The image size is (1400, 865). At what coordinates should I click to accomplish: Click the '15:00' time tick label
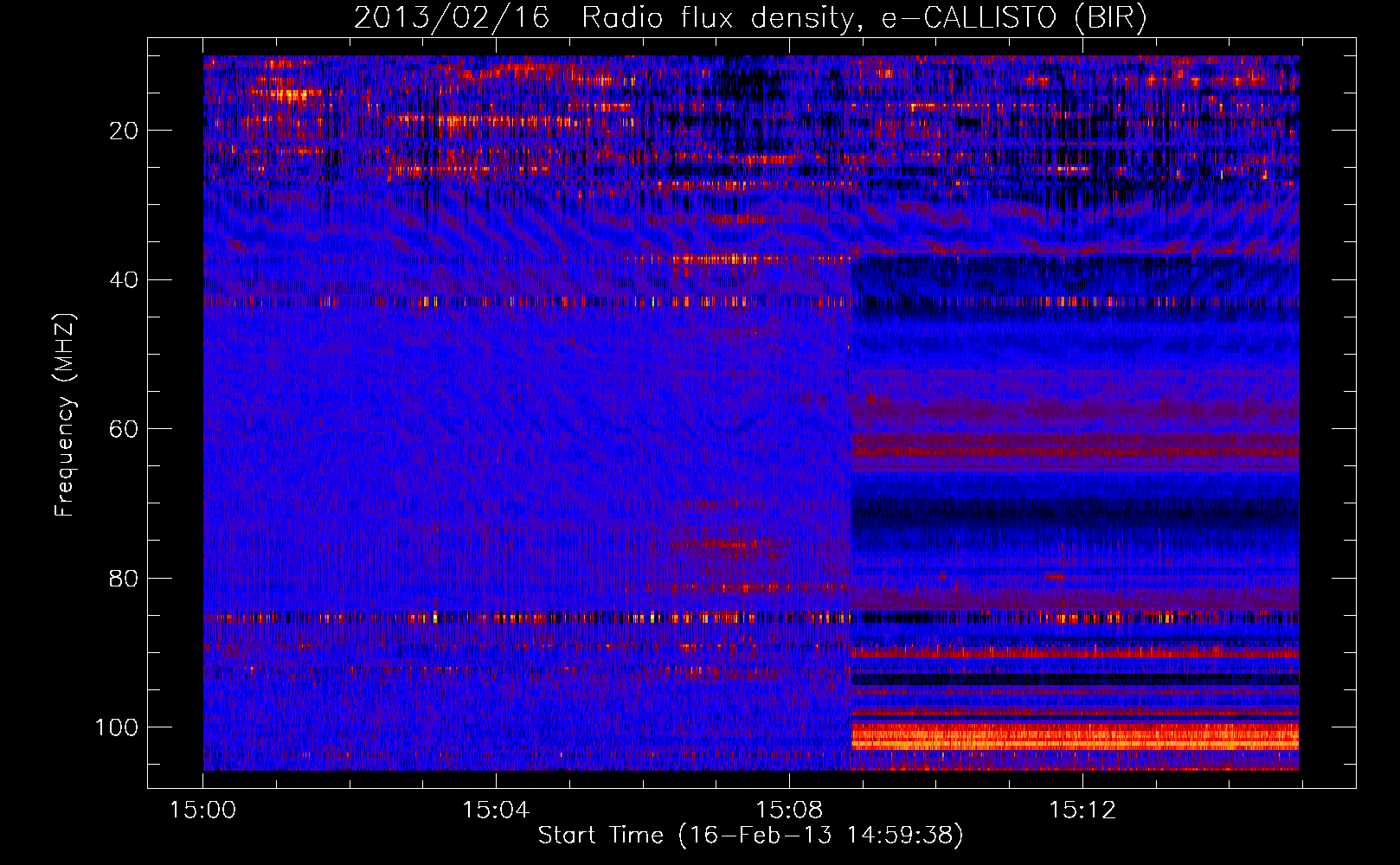tap(202, 811)
